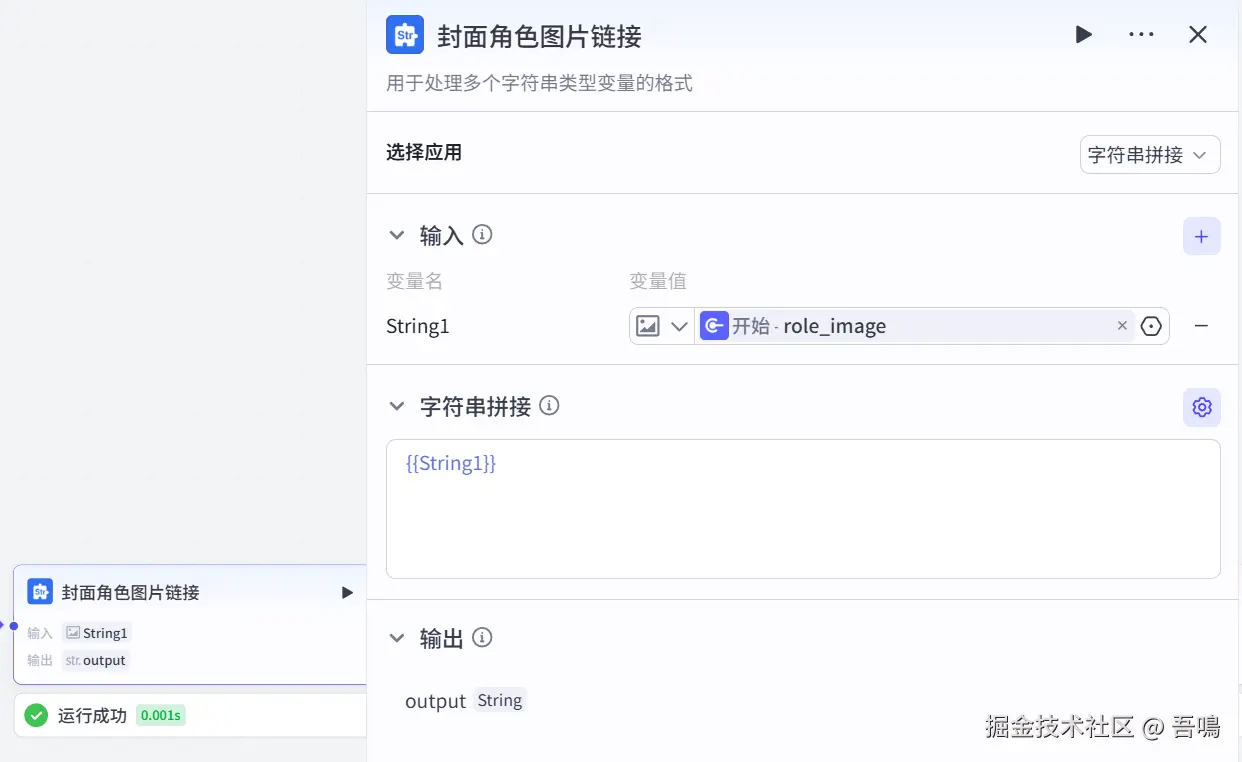1242x762 pixels.
Task: Close the node configuration panel
Action: point(1198,35)
